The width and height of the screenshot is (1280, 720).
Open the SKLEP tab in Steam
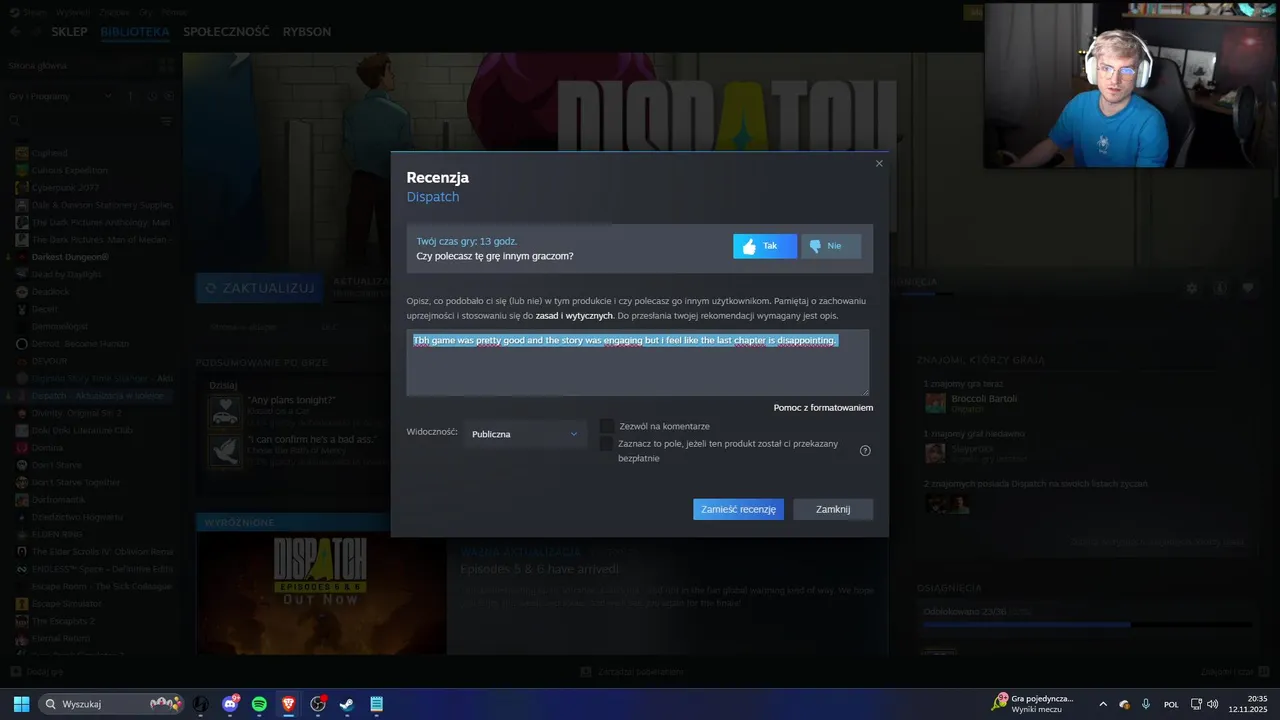pos(70,32)
